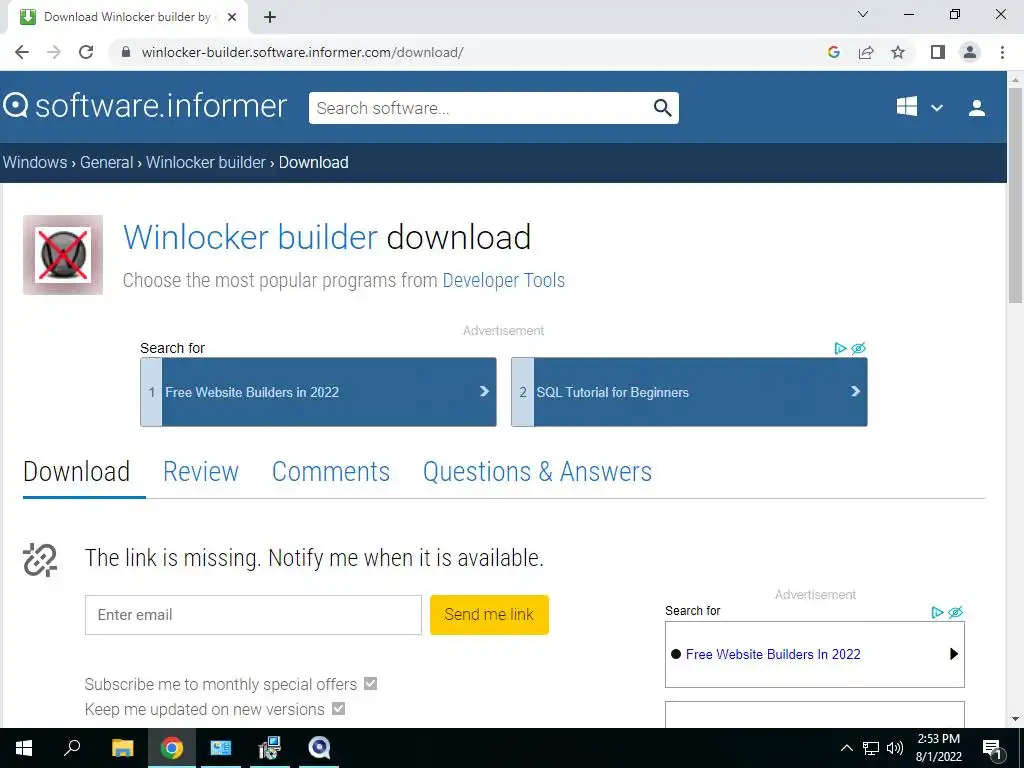Open SQL Tutorial for Beginners ad
Screen dimensions: 1024x768
[689, 392]
